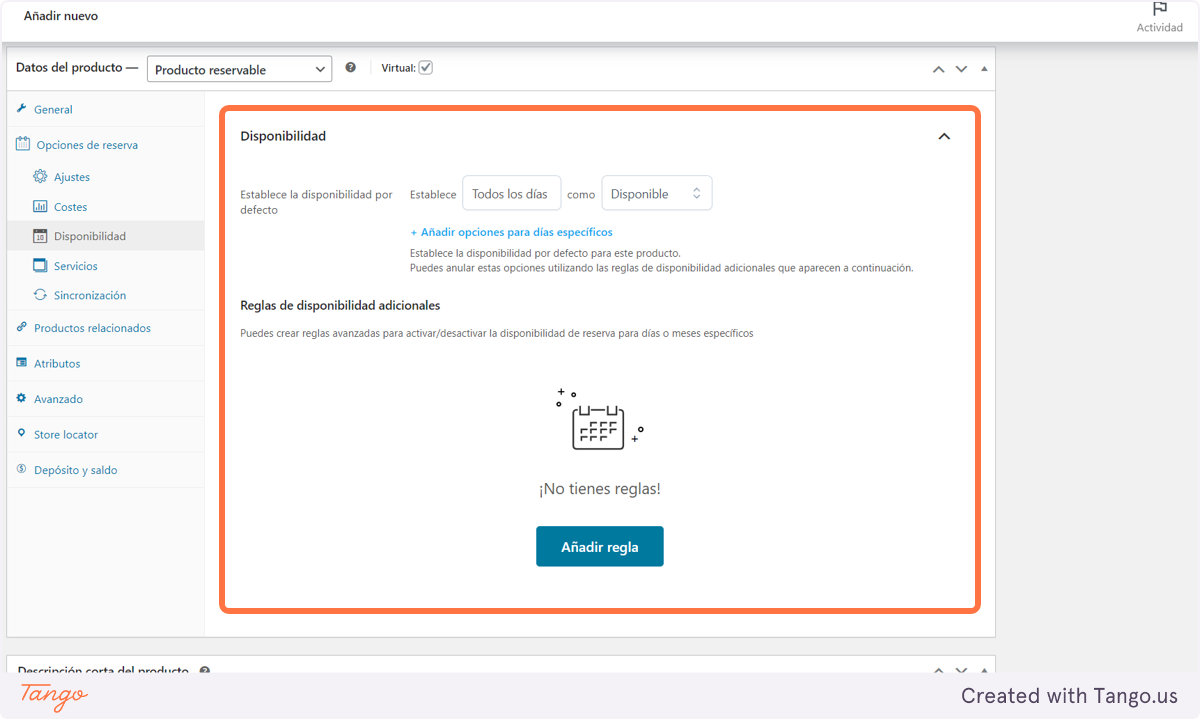Click the Disponibilidad section heading
Screen dimensions: 1200x719
pyautogui.click(x=283, y=136)
